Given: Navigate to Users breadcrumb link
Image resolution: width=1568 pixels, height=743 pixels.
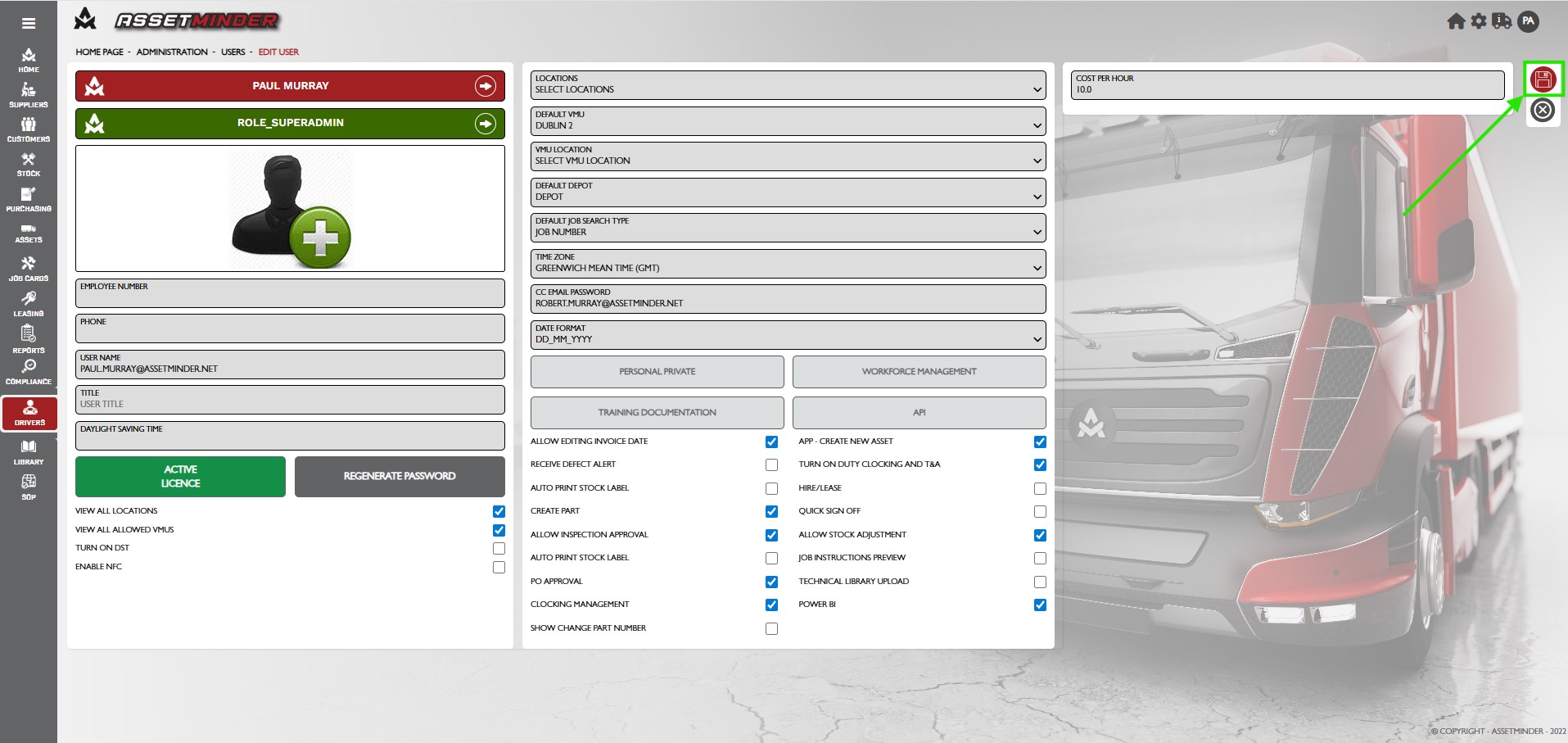Looking at the screenshot, I should click(233, 52).
